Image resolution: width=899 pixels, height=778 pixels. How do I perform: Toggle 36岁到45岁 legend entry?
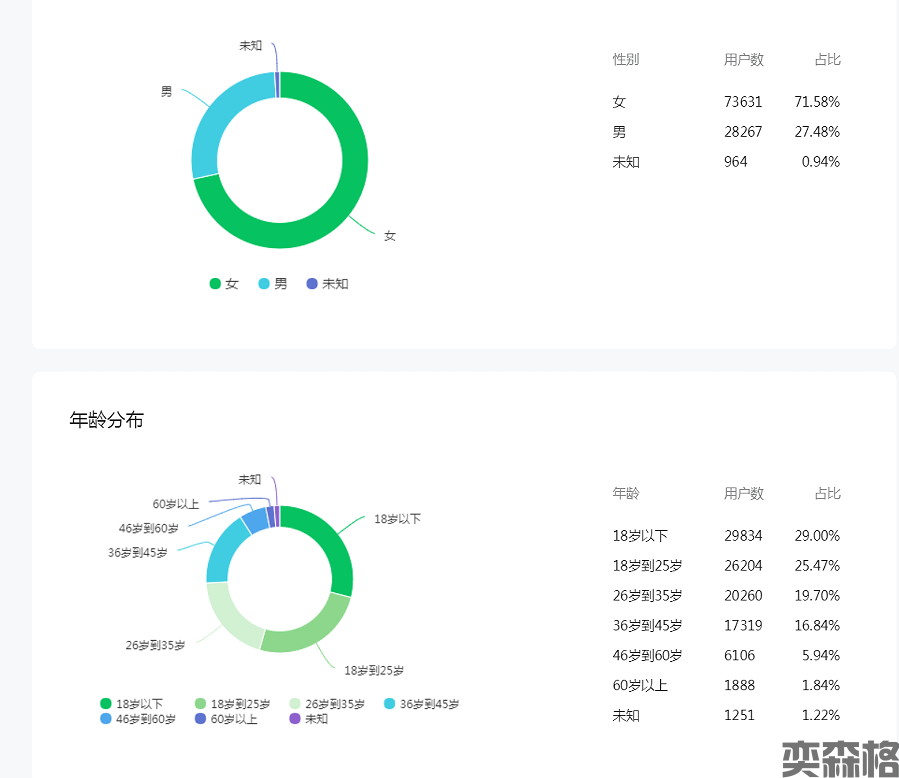tap(421, 704)
